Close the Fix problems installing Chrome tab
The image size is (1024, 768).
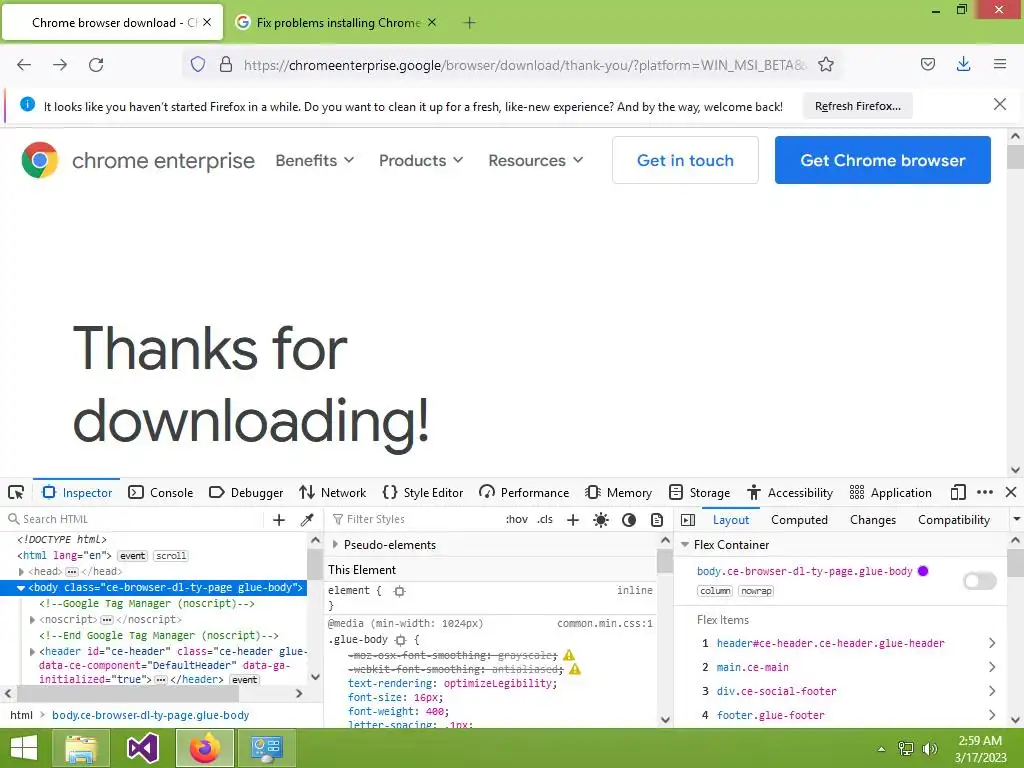[432, 22]
